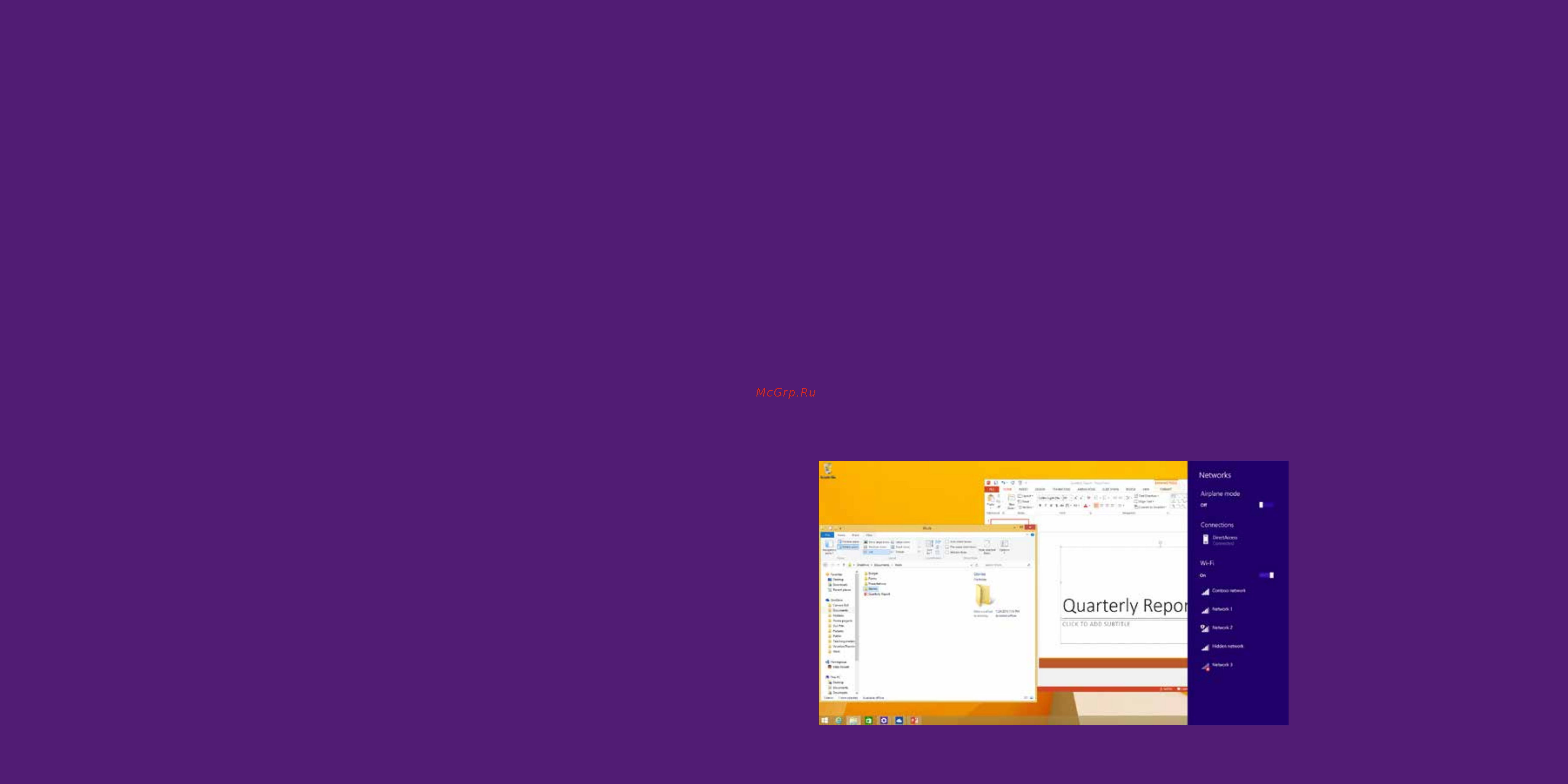1568x784 pixels.
Task: Turn on Airplane mode switch
Action: 1266,505
